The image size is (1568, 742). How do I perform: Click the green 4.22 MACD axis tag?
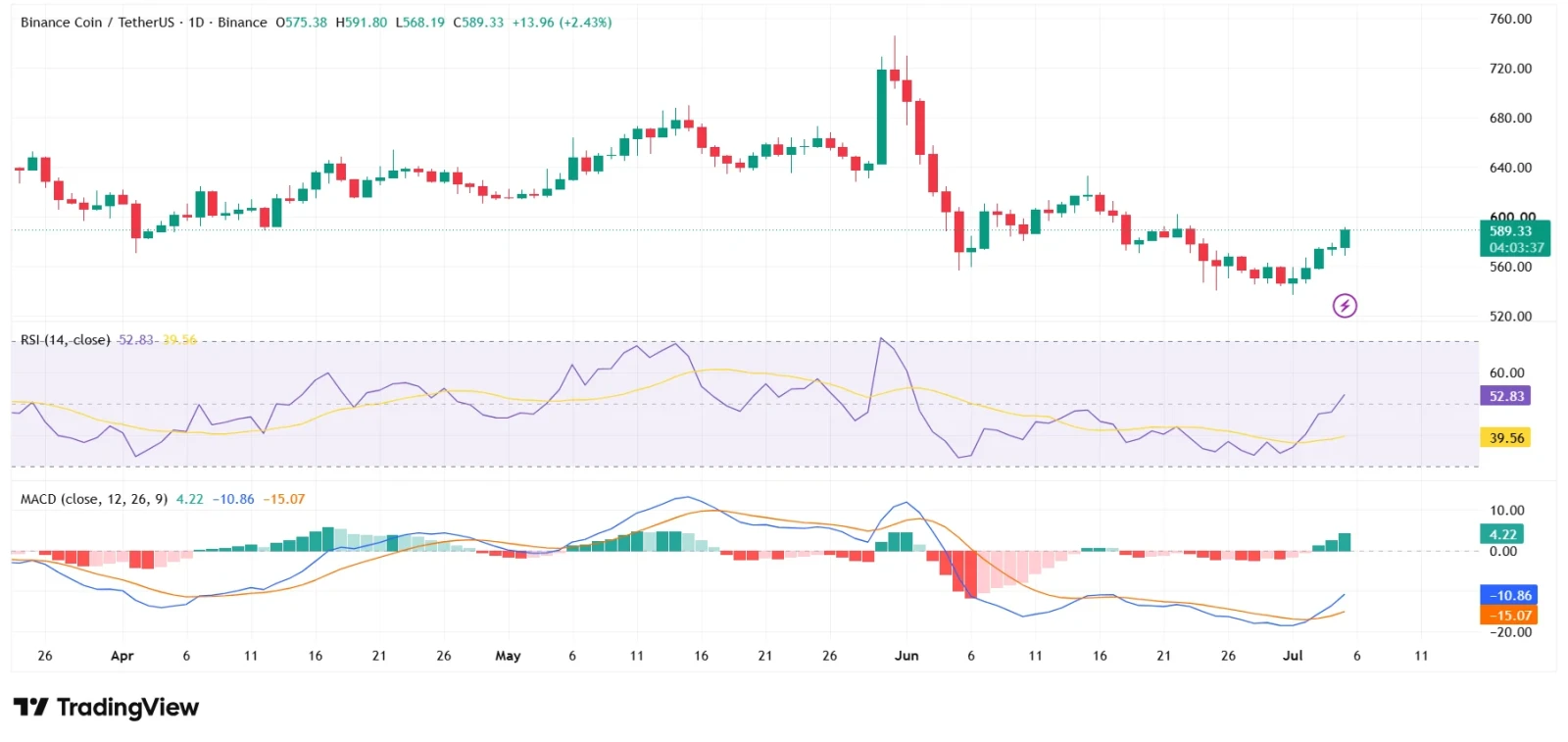(x=1502, y=534)
